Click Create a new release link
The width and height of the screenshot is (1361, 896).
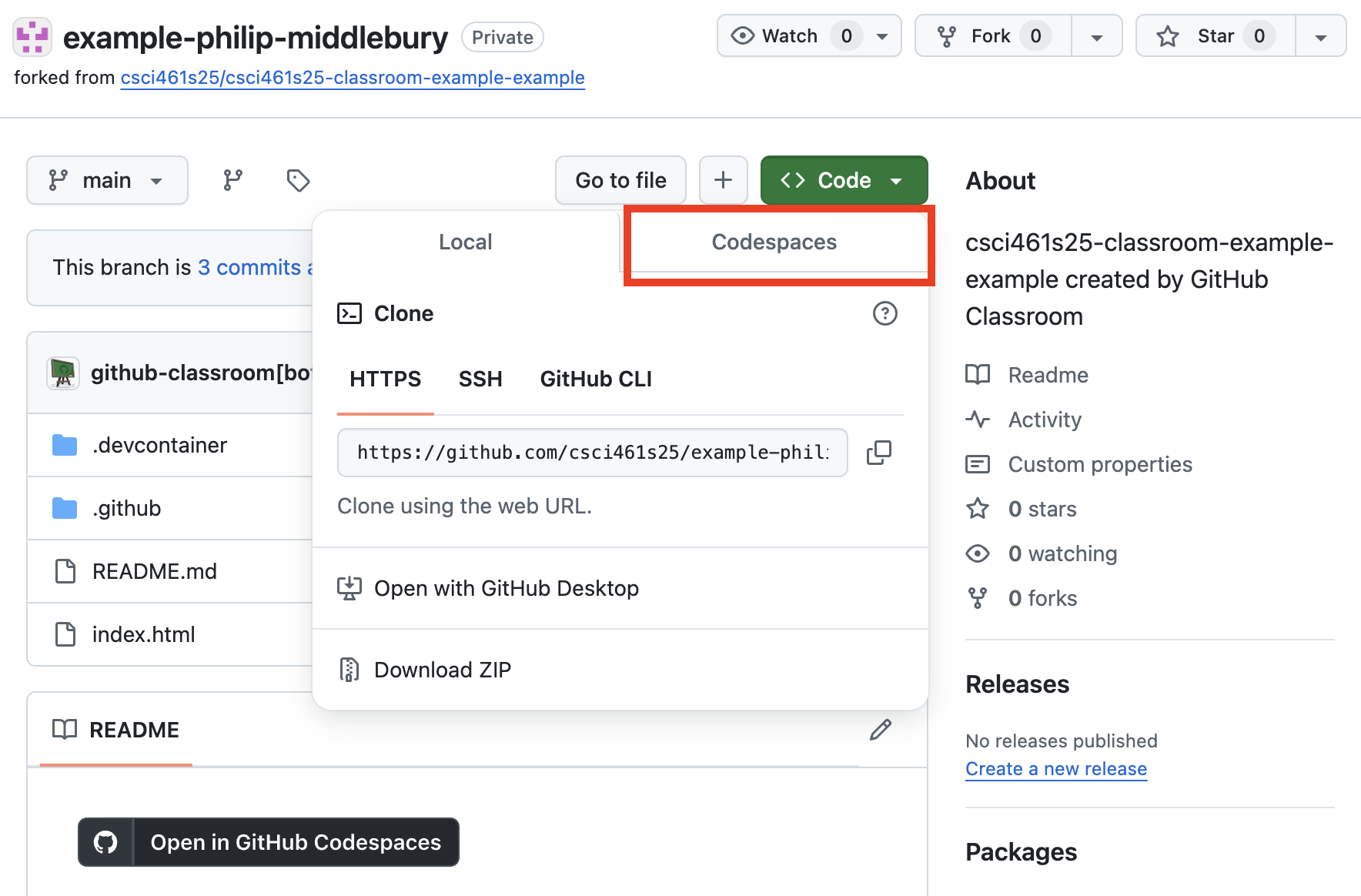[1056, 769]
